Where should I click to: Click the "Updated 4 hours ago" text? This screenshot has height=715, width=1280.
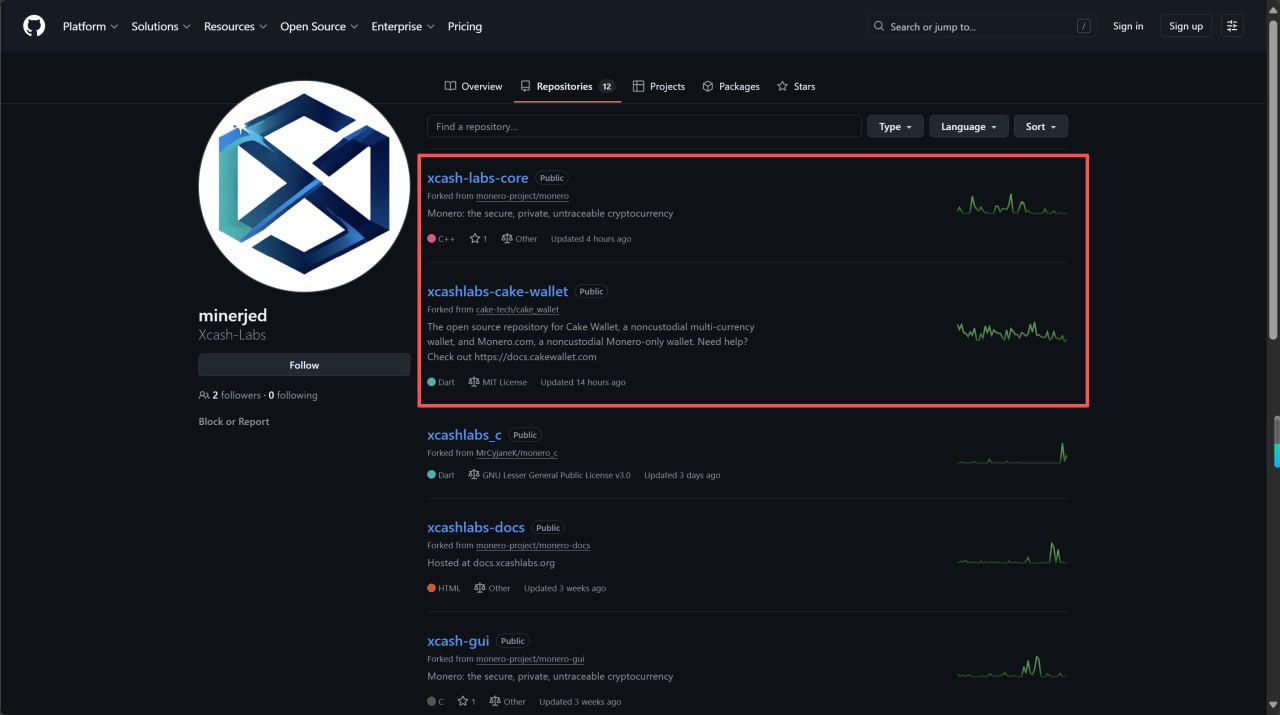[591, 239]
